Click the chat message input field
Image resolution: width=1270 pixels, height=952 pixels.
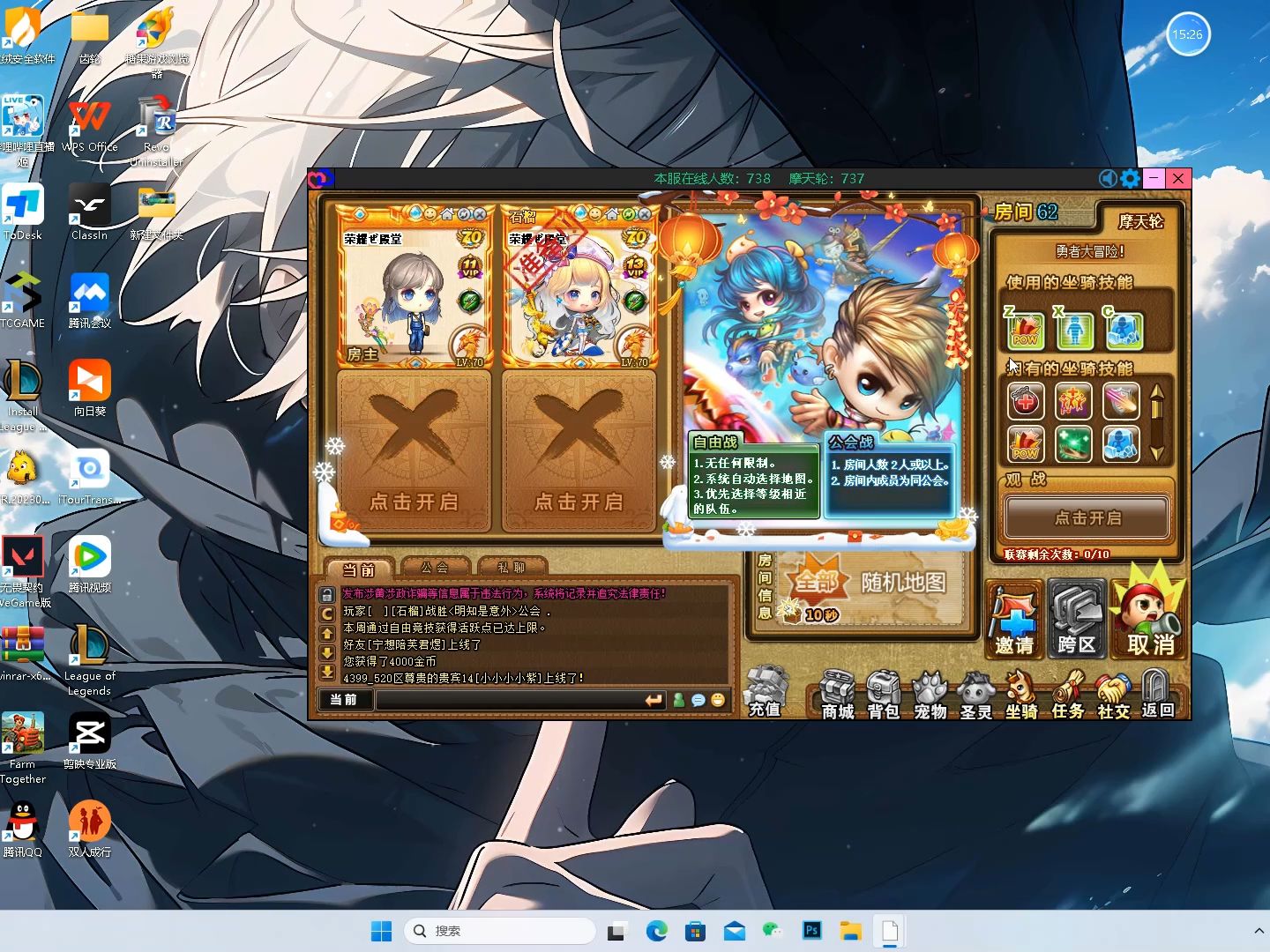(x=510, y=700)
